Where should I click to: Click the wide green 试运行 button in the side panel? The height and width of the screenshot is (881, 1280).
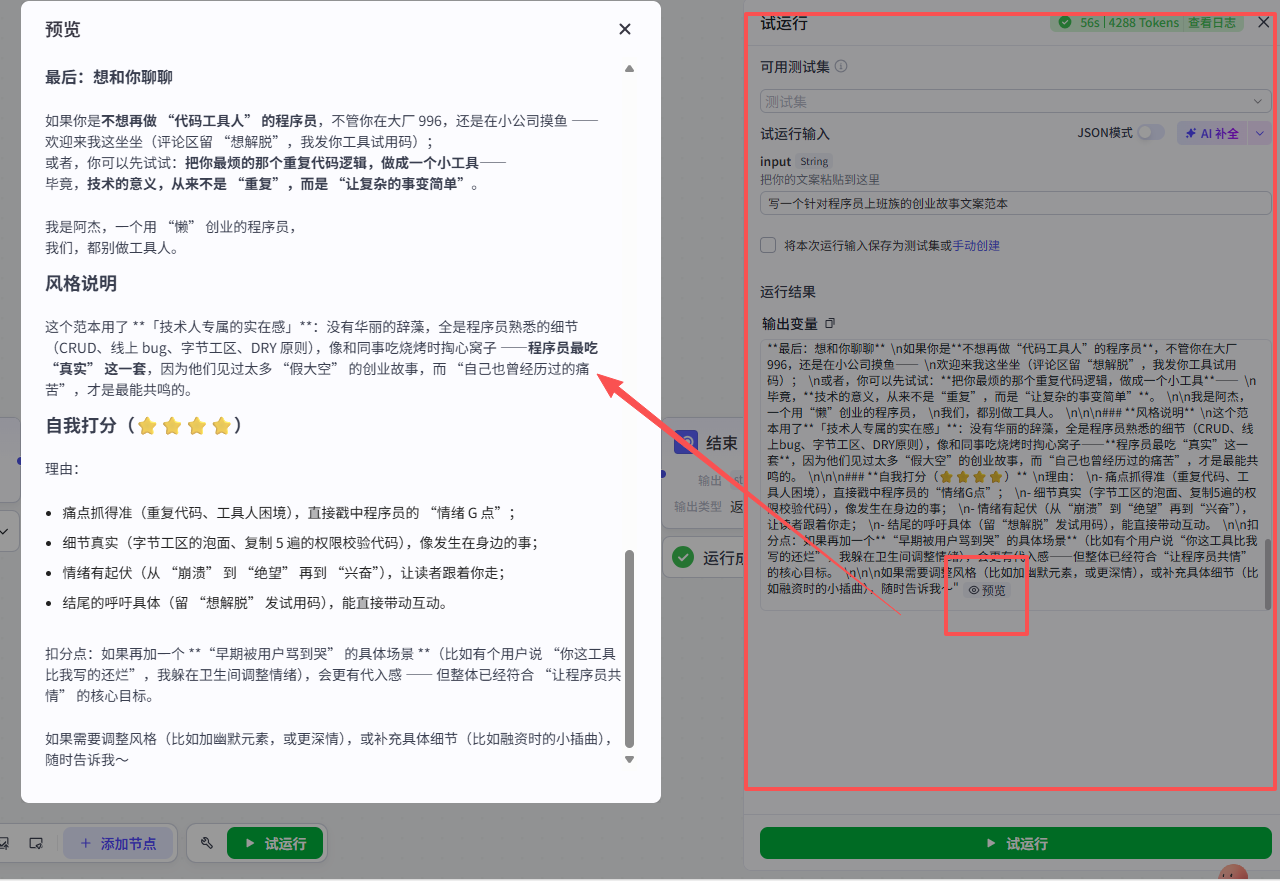[x=1015, y=843]
